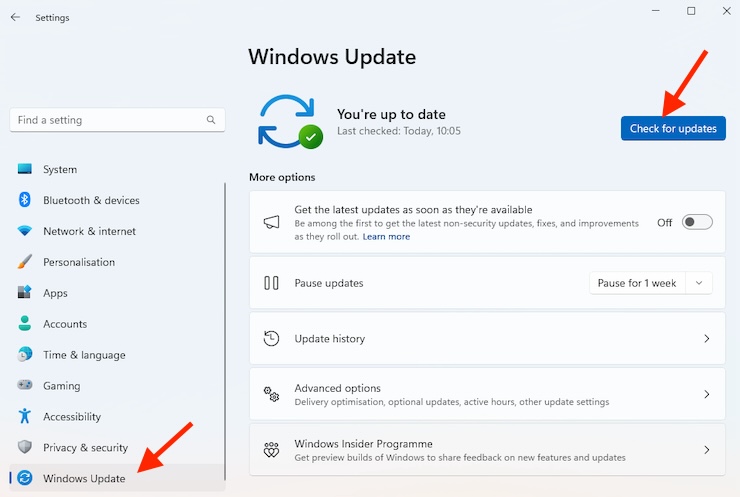The height and width of the screenshot is (497, 740).
Task: Click the 'More options' heading
Action: pos(282,177)
